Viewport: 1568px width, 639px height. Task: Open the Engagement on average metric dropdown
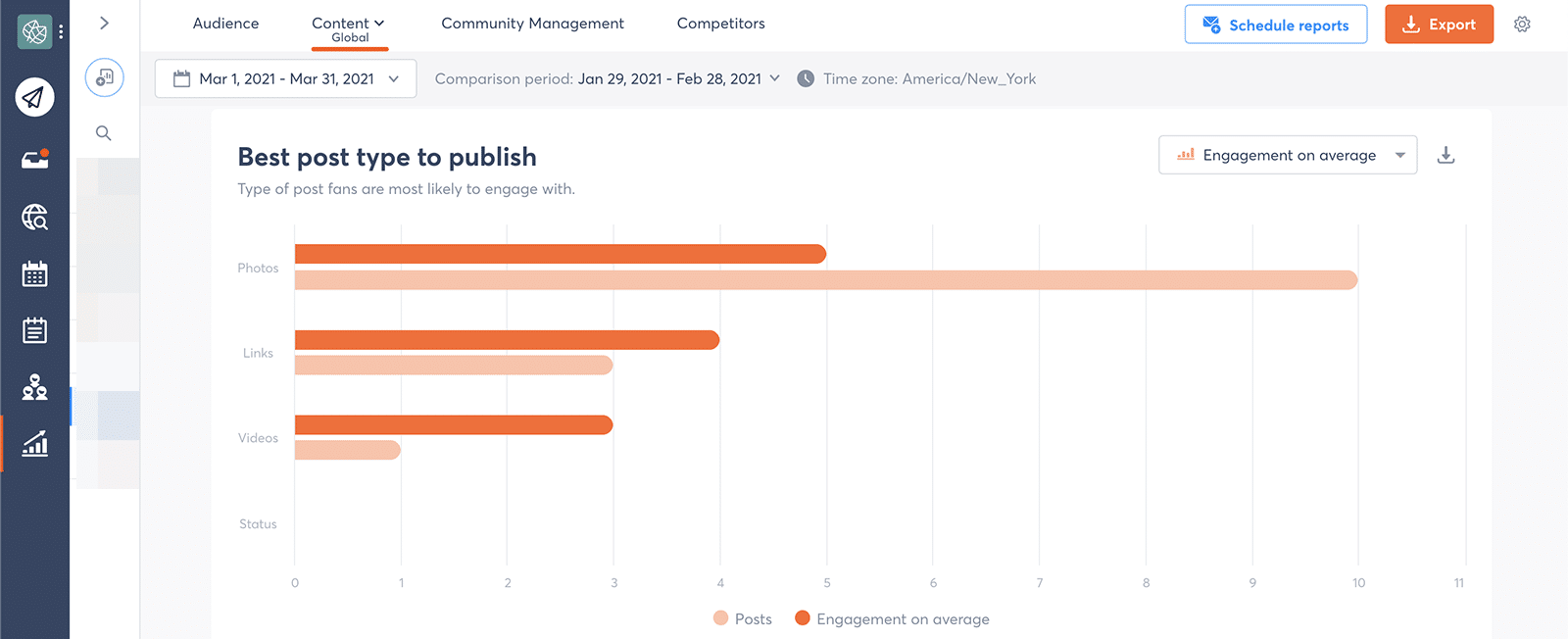1288,155
